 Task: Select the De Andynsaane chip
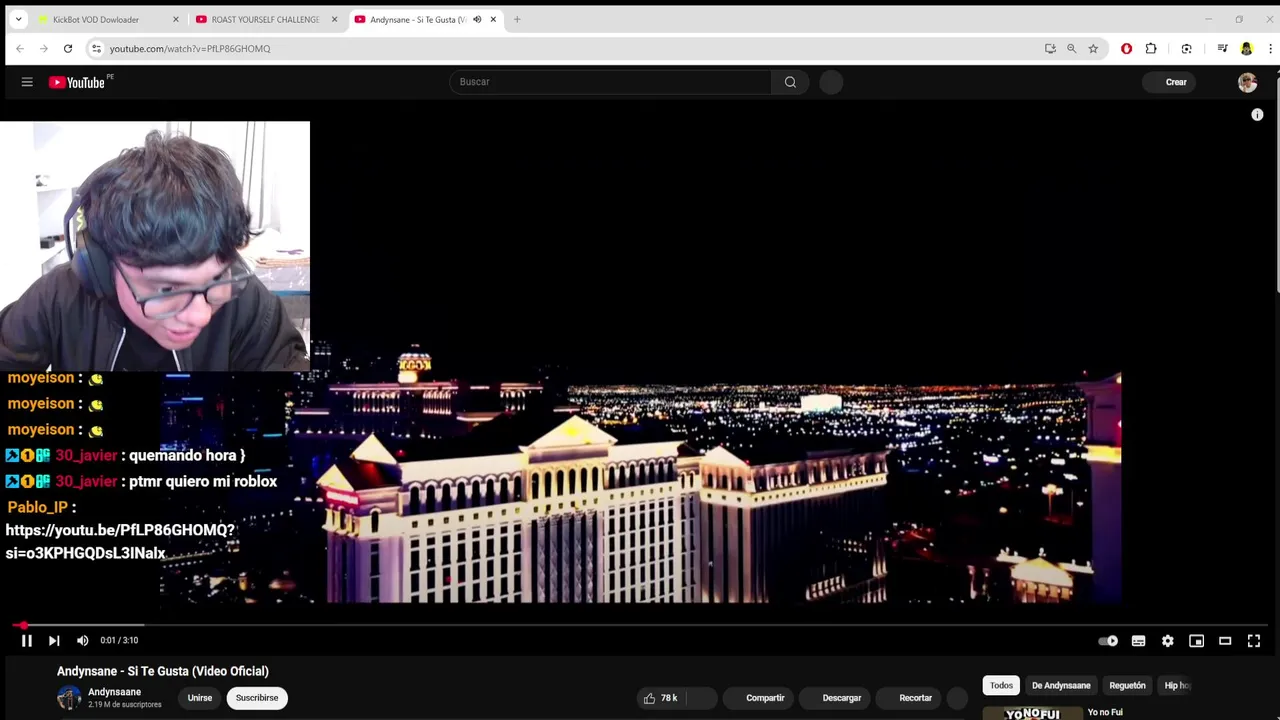coord(1061,686)
